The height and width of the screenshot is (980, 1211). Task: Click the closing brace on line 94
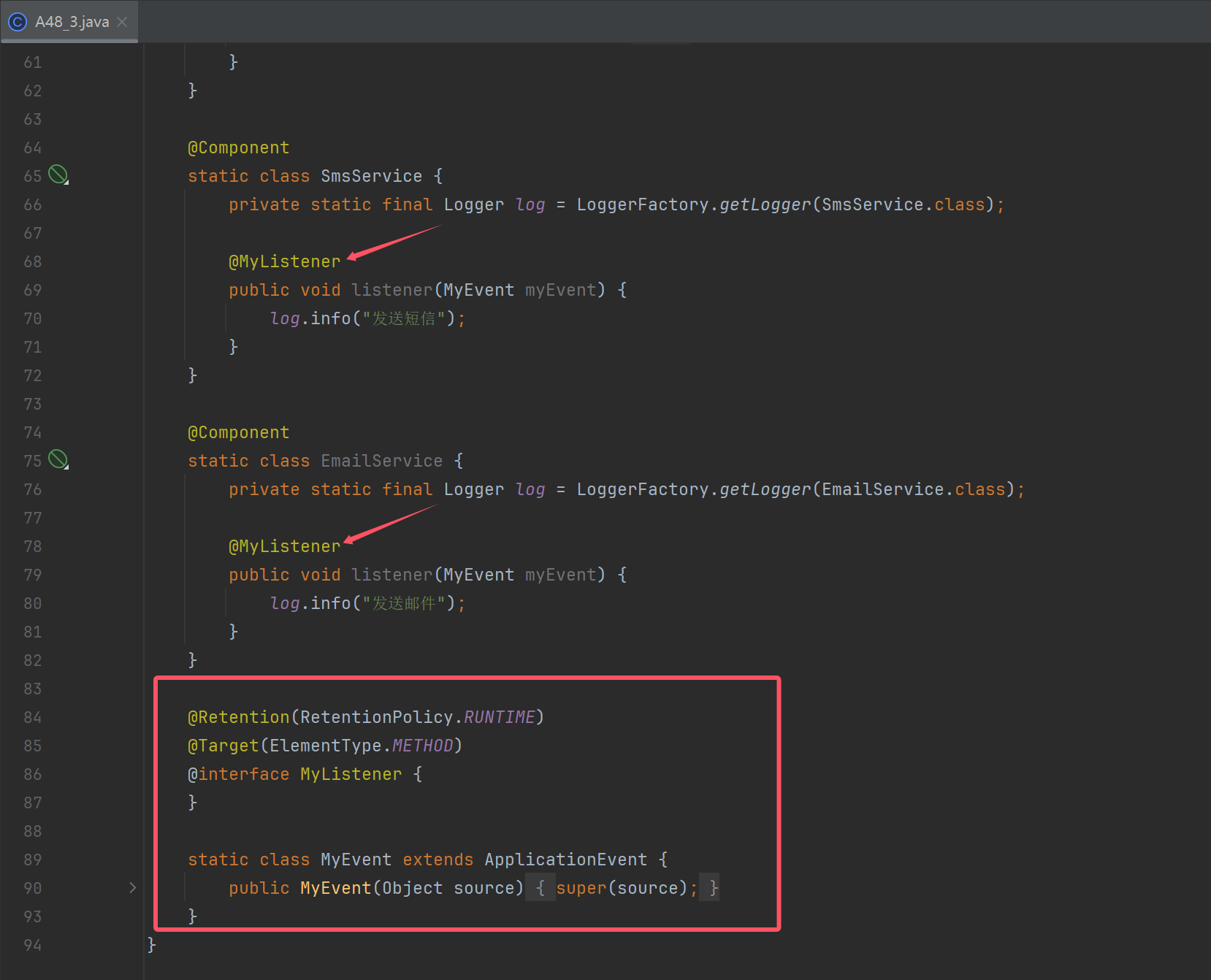pyautogui.click(x=152, y=945)
